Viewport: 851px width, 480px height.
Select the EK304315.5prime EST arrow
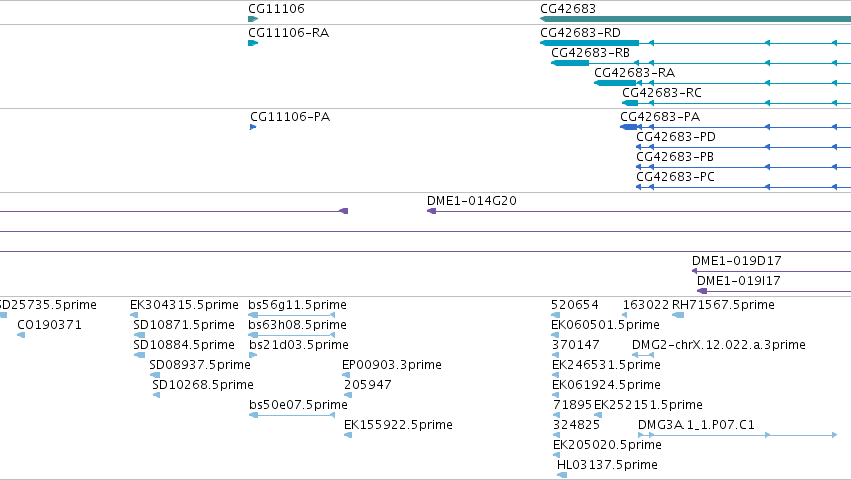coord(134,315)
